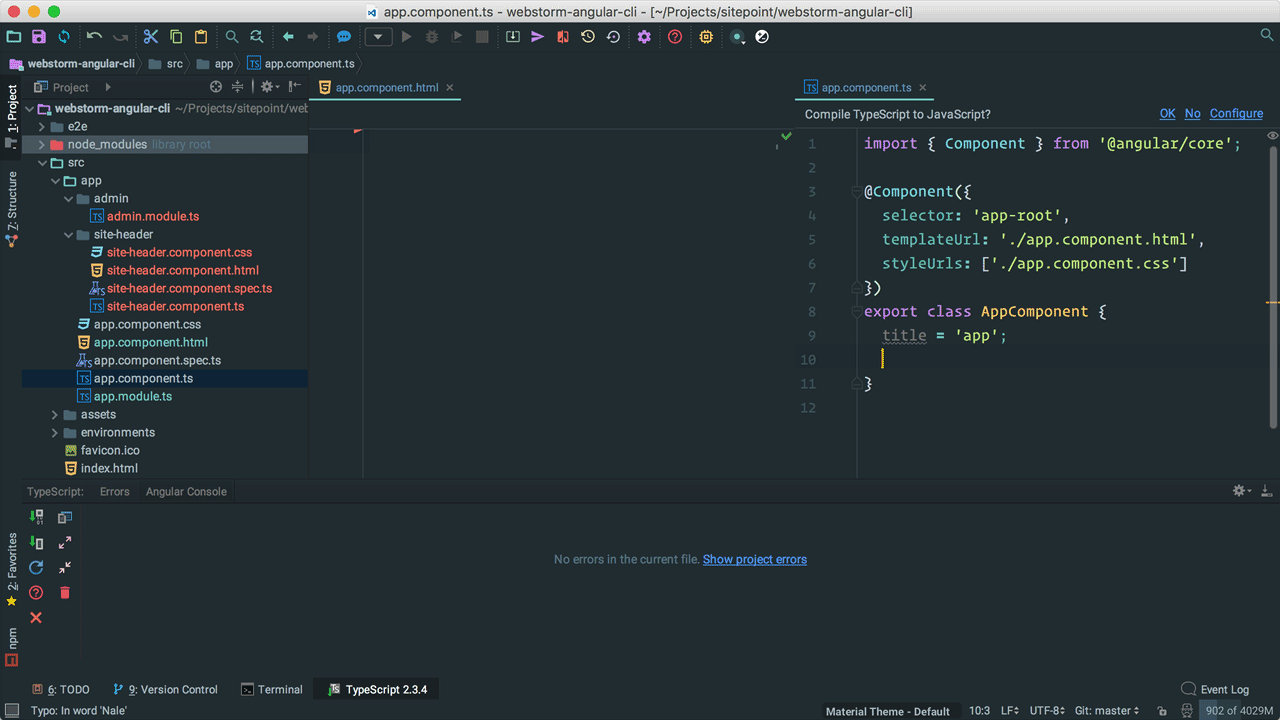The width and height of the screenshot is (1280, 720).
Task: Click the Save All toolbar icon
Action: coord(38,37)
